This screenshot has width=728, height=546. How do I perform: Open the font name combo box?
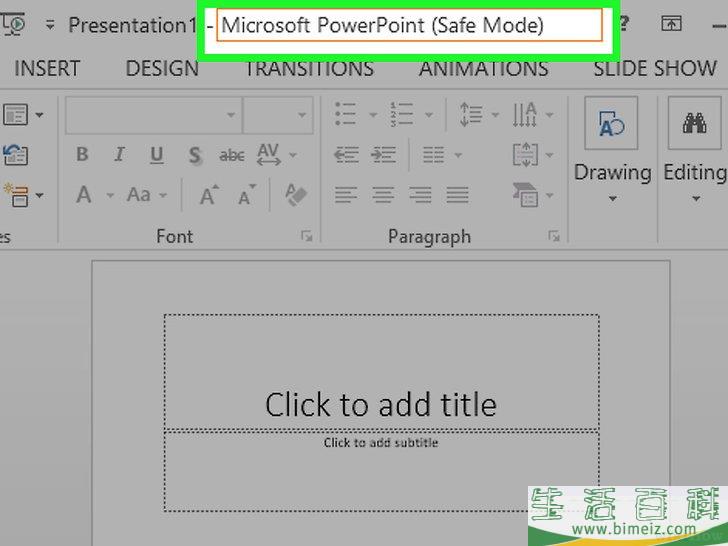[x=154, y=115]
